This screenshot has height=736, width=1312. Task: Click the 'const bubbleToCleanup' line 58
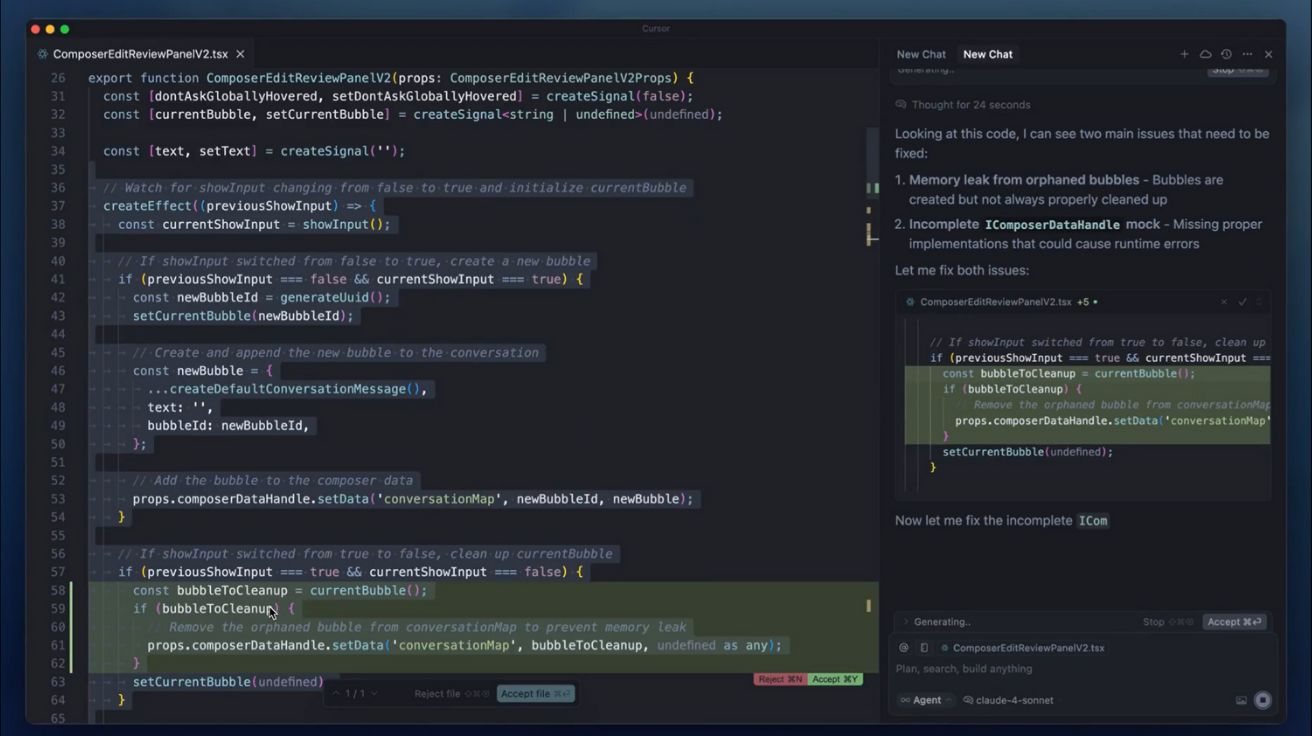(280, 591)
